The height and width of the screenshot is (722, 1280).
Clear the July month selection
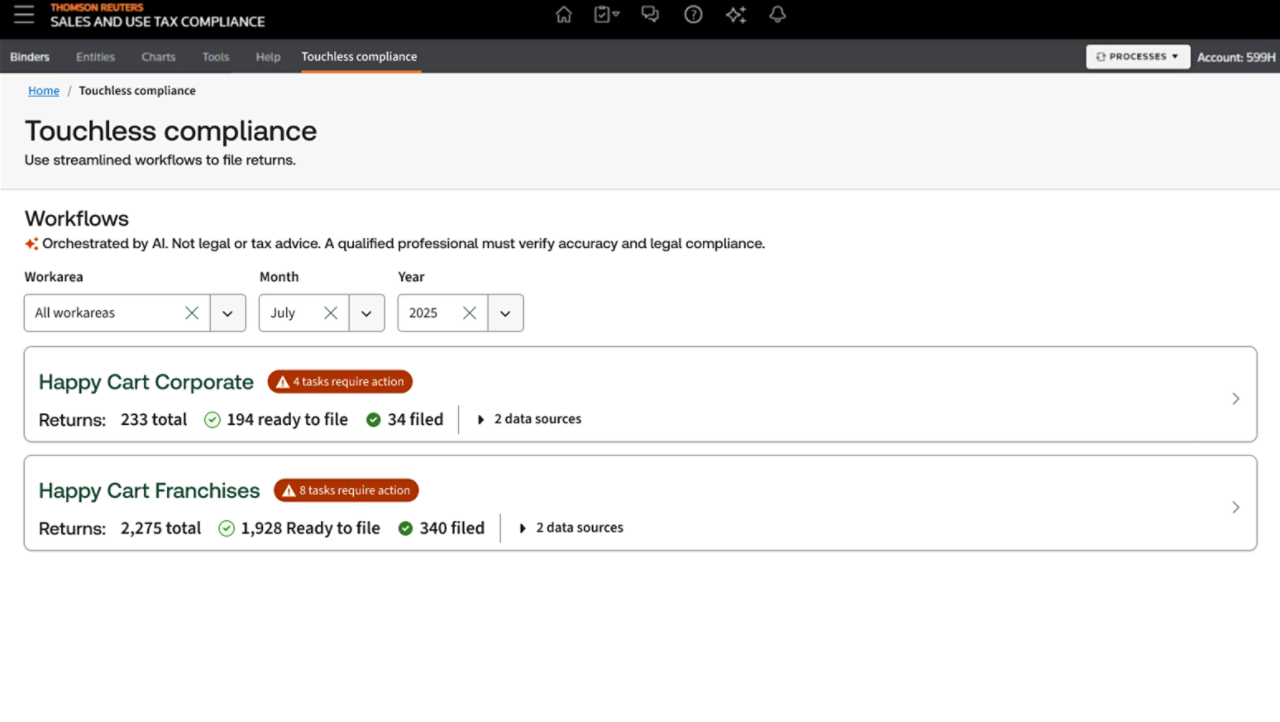(331, 313)
